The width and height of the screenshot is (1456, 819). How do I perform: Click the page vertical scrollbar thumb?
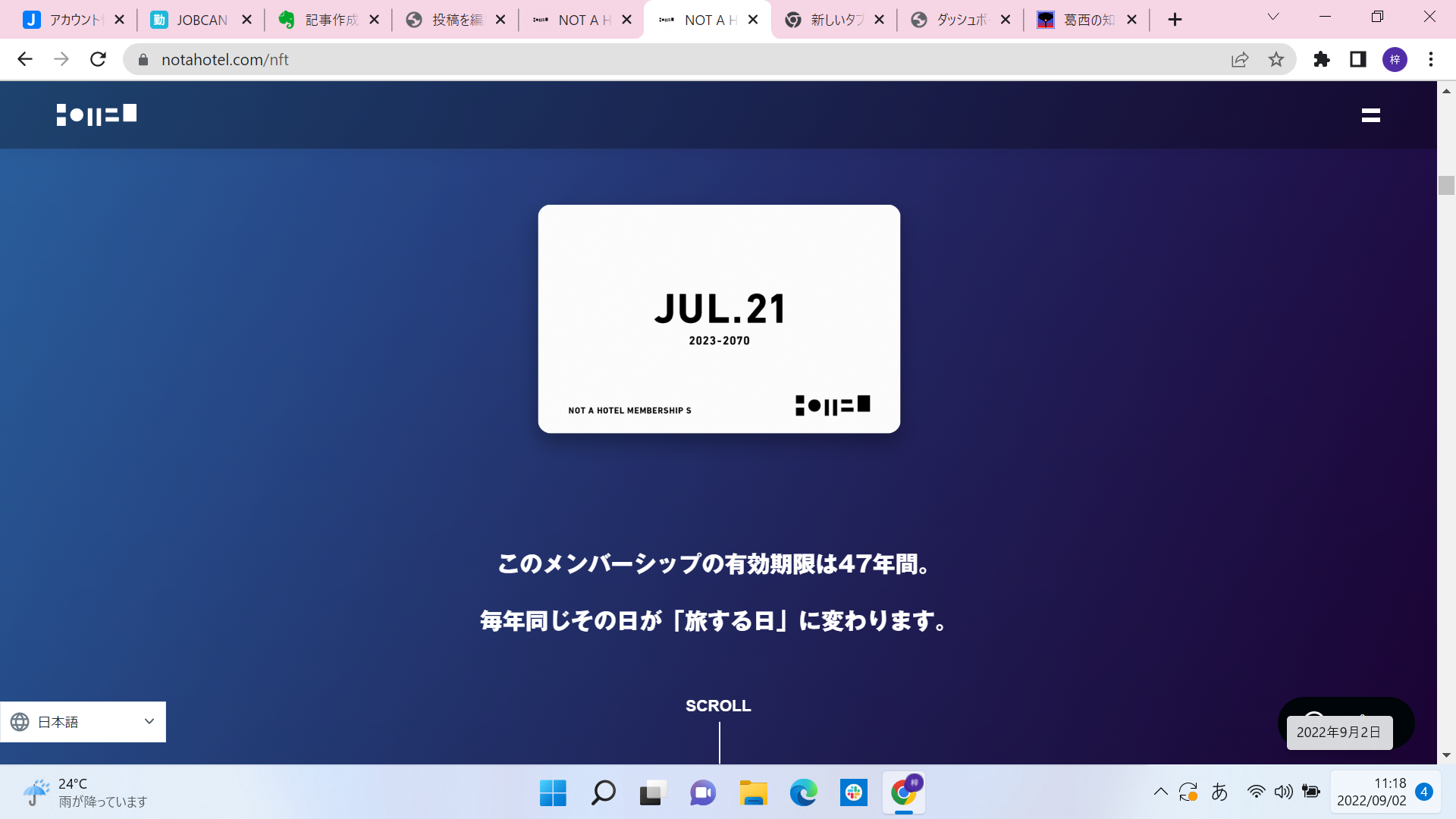(x=1445, y=185)
